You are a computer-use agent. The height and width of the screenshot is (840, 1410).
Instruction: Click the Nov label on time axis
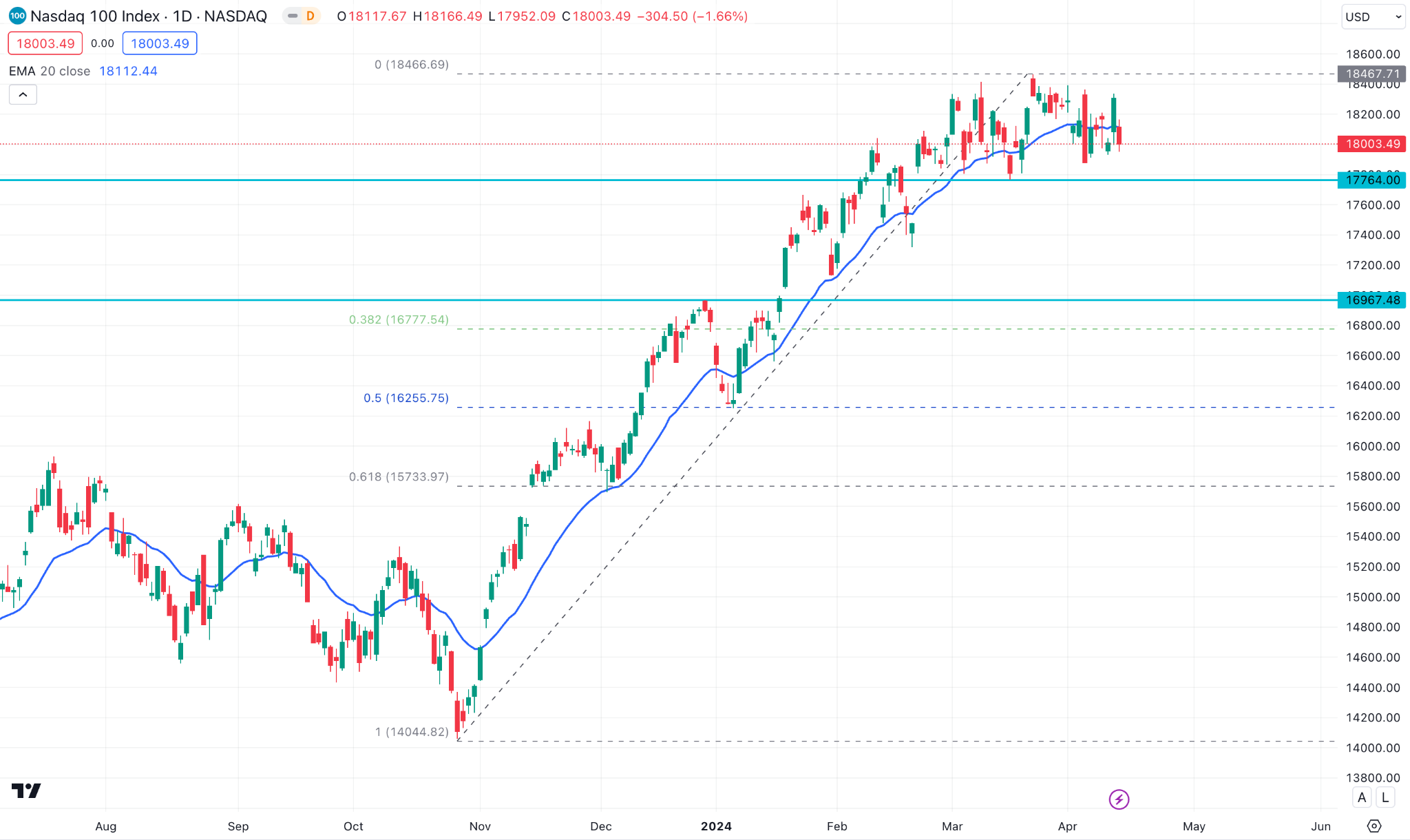click(480, 826)
